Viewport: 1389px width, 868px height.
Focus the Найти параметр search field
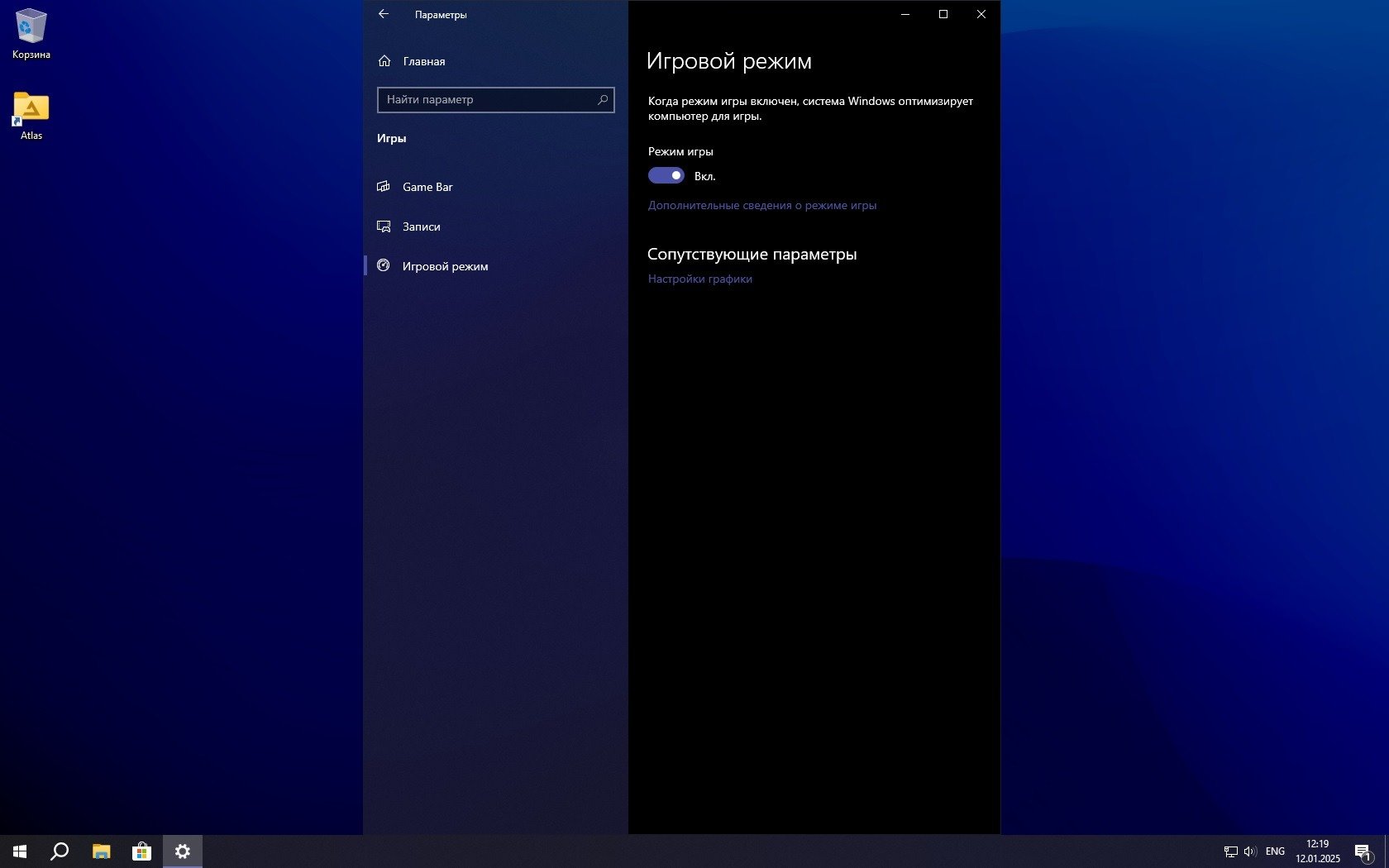(x=488, y=100)
